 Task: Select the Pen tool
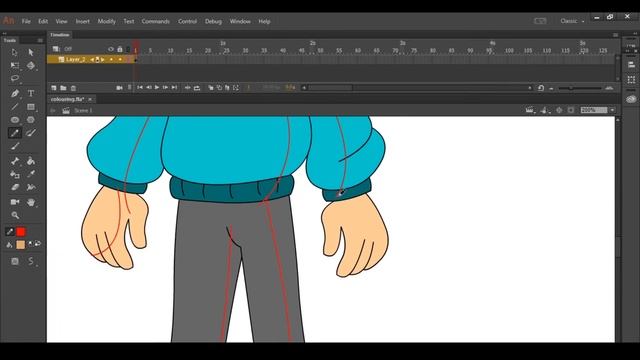click(x=15, y=93)
